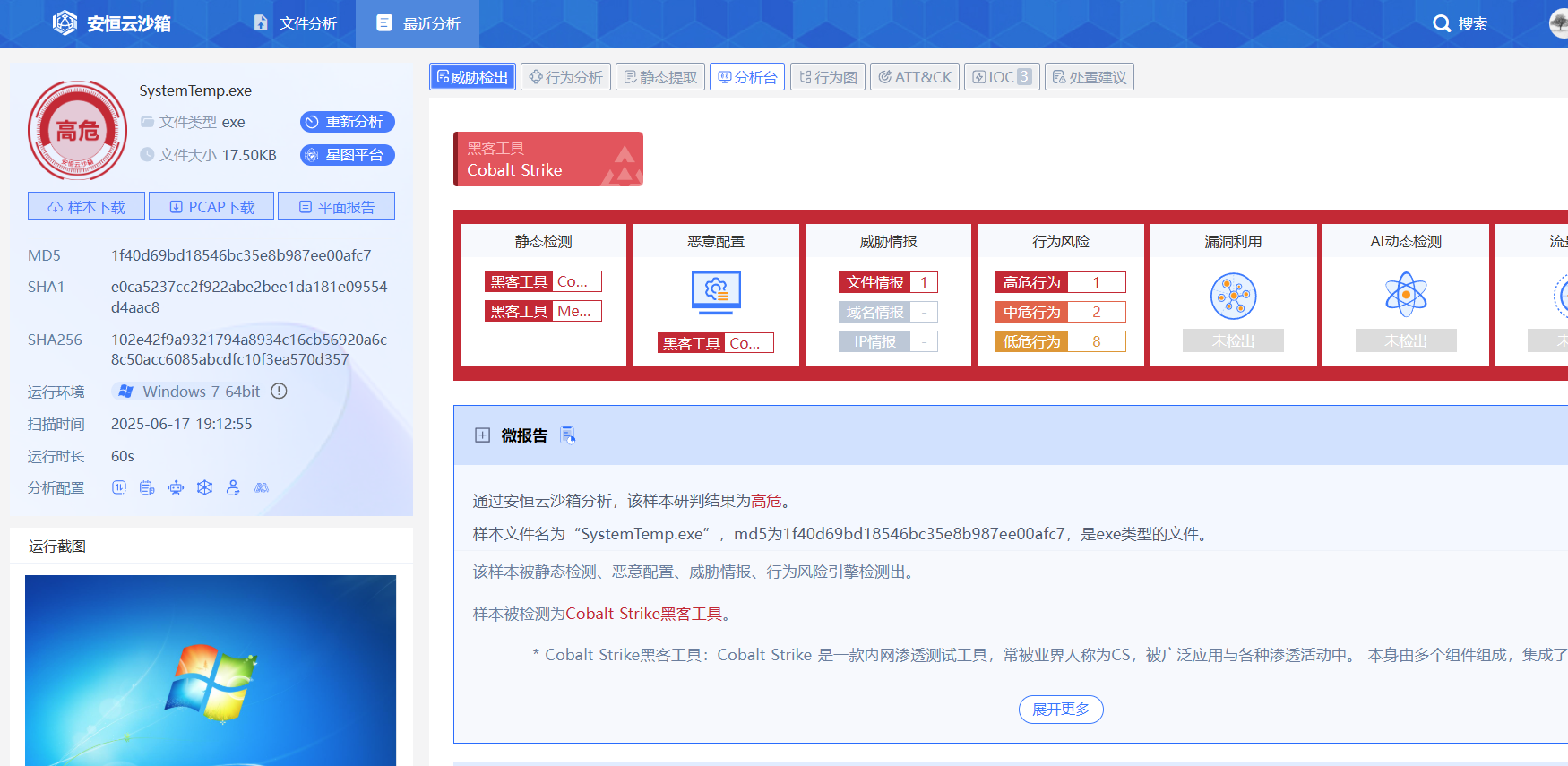Open the 最近分析 menu
Image resolution: width=1568 pixels, height=766 pixels.
418,23
